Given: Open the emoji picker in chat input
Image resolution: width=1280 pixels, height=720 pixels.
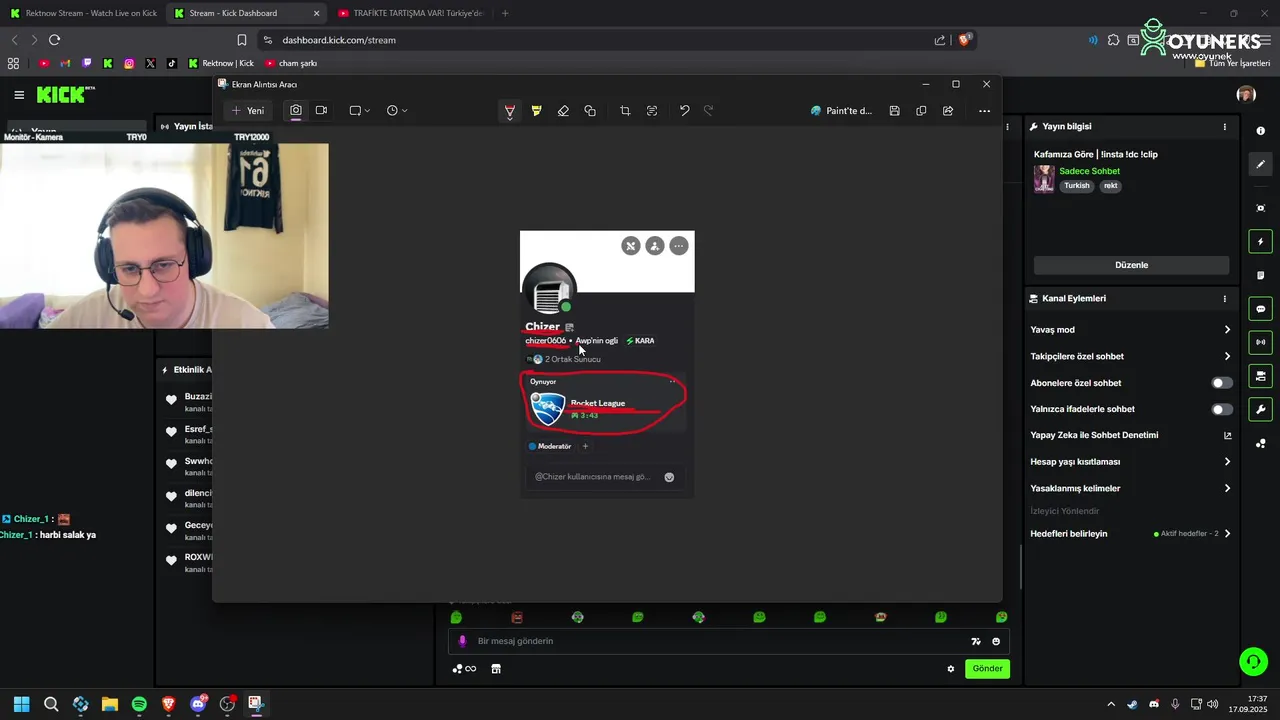Looking at the screenshot, I should tap(996, 642).
